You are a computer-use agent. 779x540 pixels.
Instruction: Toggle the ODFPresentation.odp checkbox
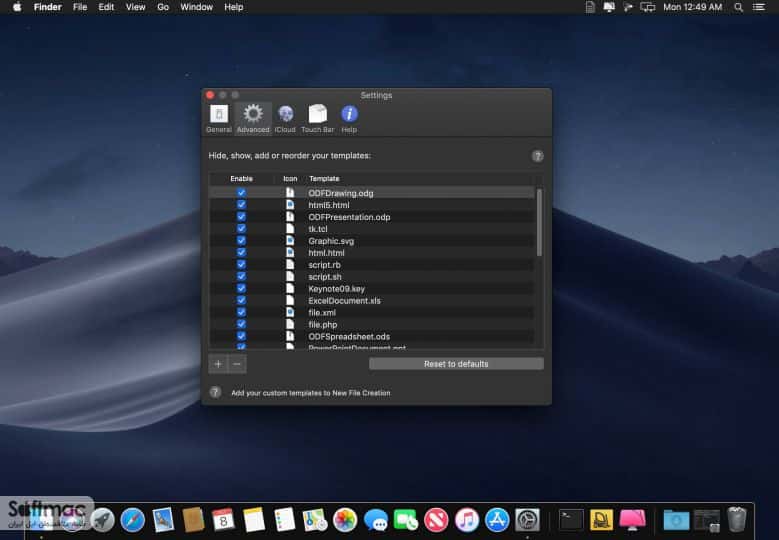[241, 217]
